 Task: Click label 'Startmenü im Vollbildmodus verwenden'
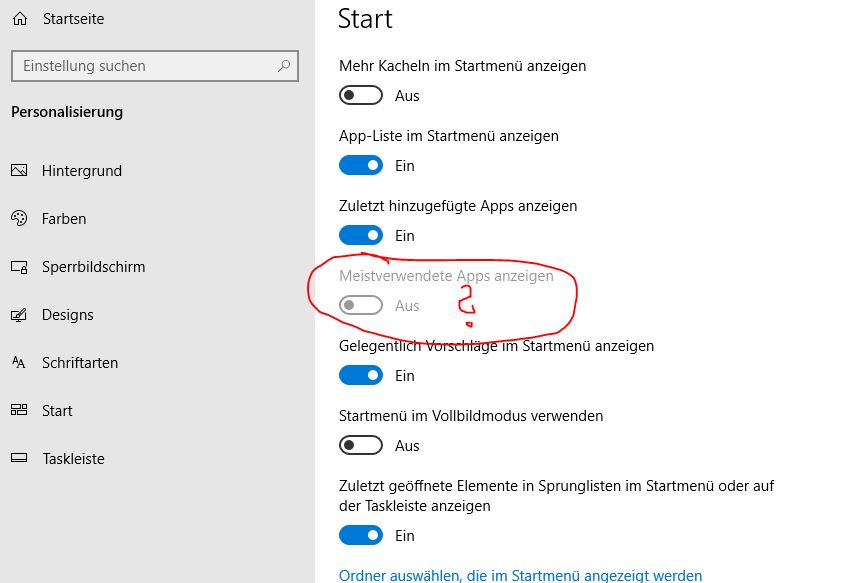471,416
